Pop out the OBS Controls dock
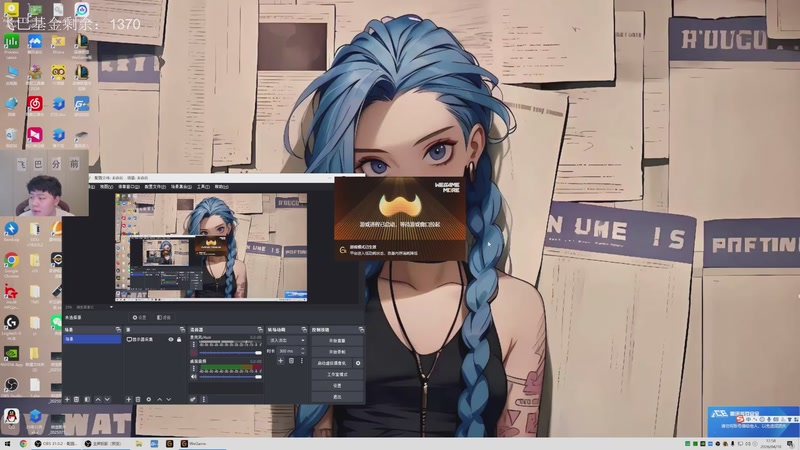The image size is (800, 450). tap(361, 330)
